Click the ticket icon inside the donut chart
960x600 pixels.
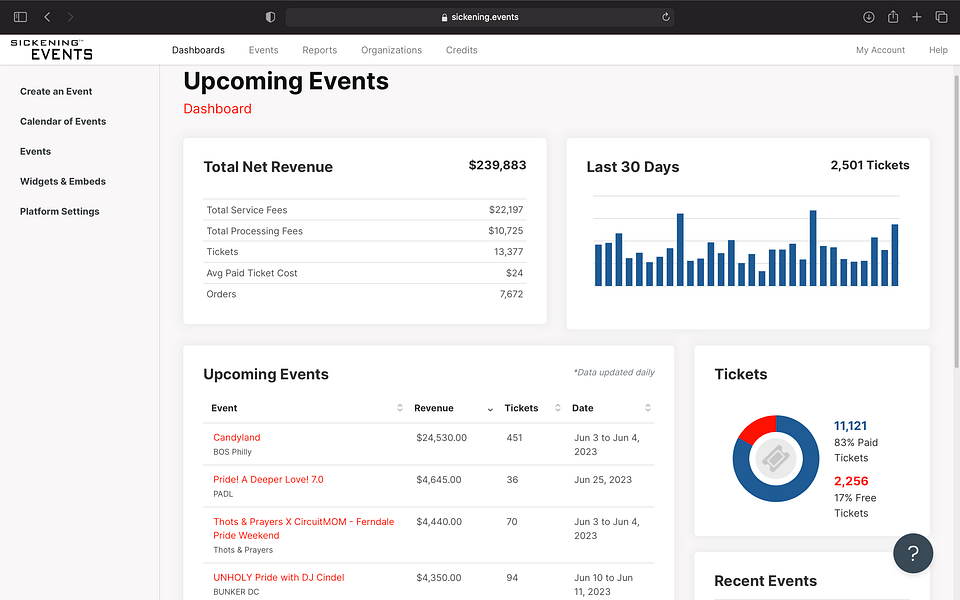(x=775, y=459)
